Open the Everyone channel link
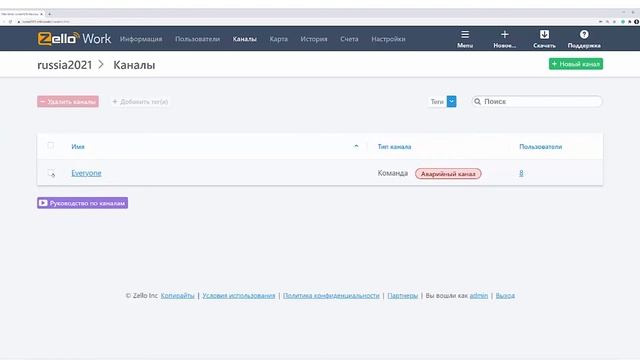 click(x=86, y=173)
